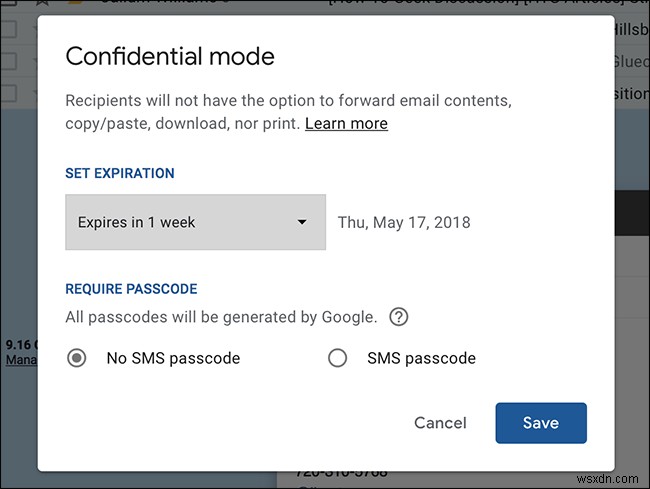Tick the first email row checkbox
The image size is (650, 489).
click(9, 30)
